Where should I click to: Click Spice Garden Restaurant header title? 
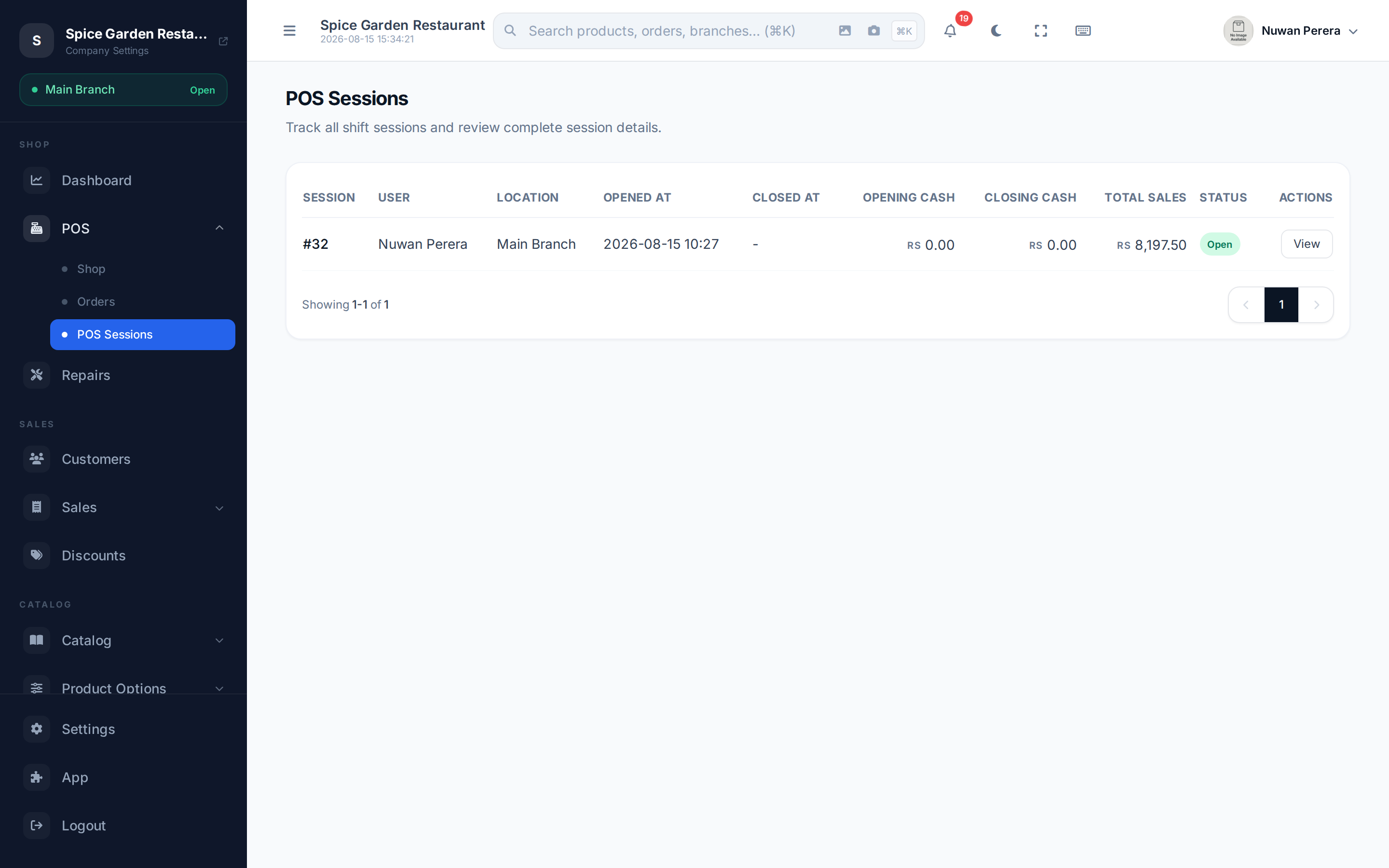(x=402, y=25)
